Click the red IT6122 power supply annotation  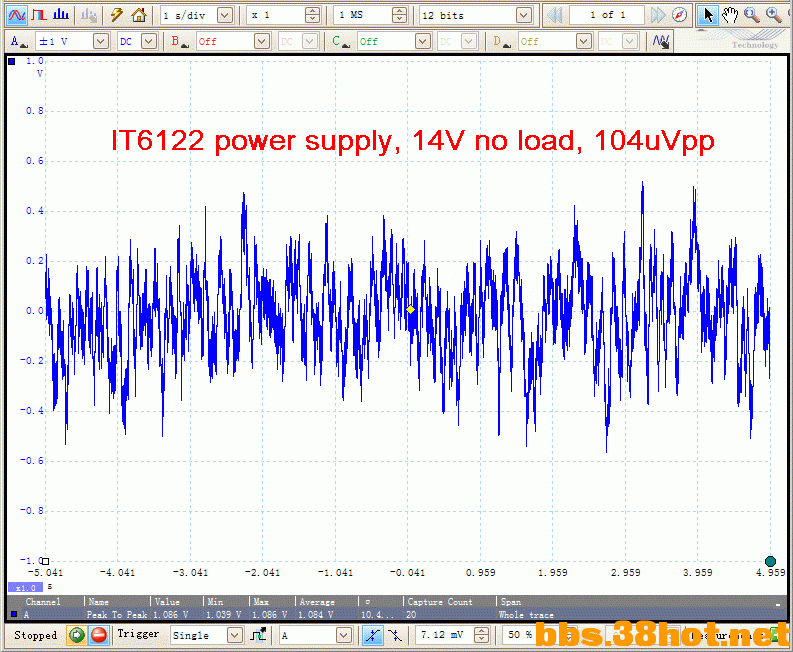point(412,141)
